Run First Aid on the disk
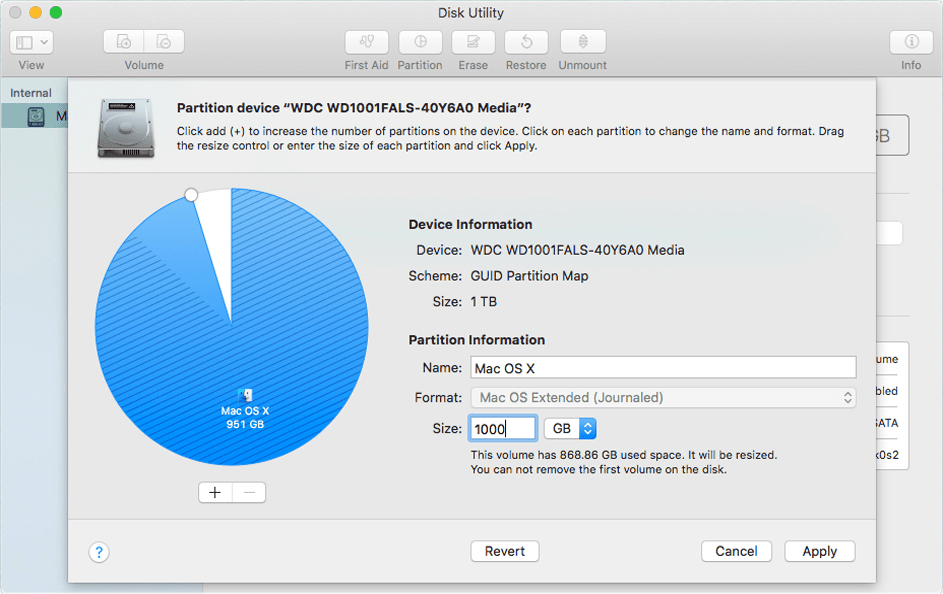943x594 pixels. pyautogui.click(x=366, y=42)
